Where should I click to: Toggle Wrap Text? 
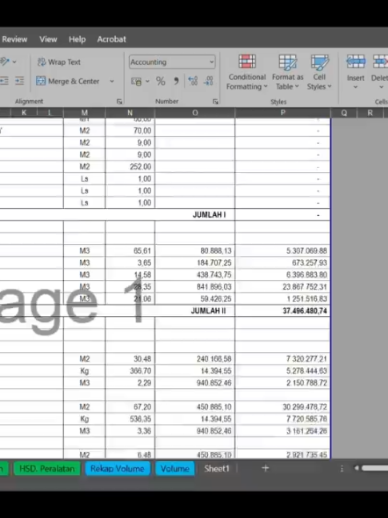tap(59, 62)
